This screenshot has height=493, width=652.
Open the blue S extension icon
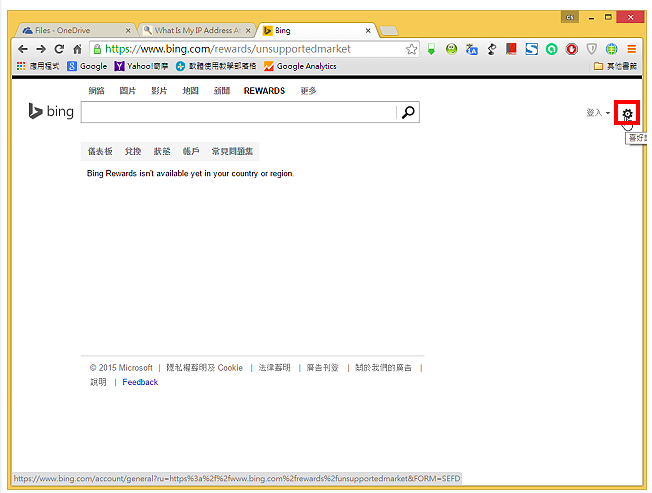click(x=531, y=49)
